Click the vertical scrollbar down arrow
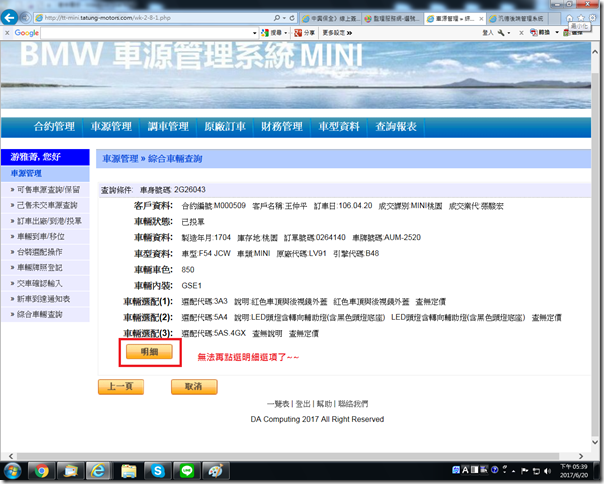 [595, 442]
